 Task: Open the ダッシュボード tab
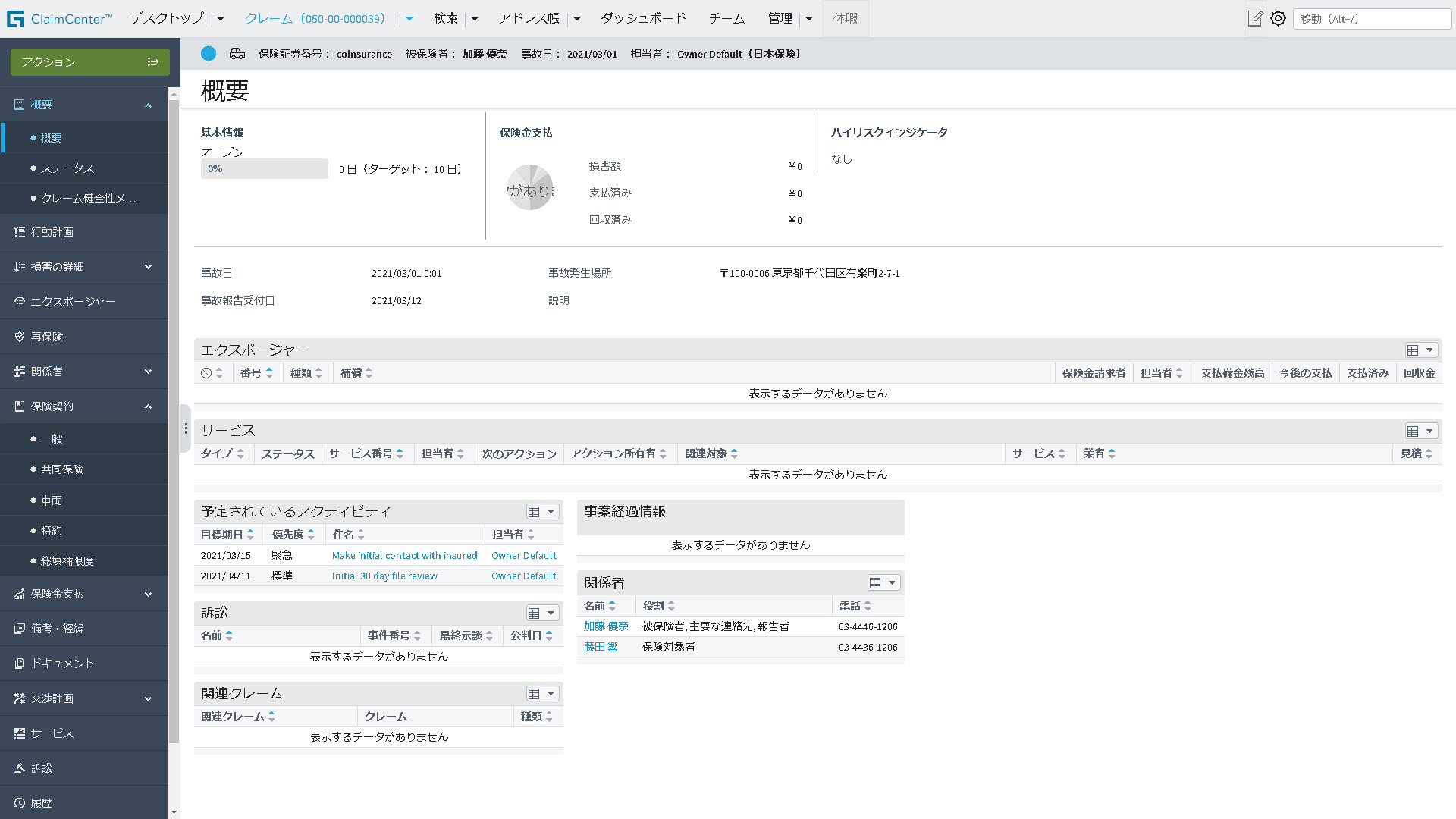tap(643, 18)
